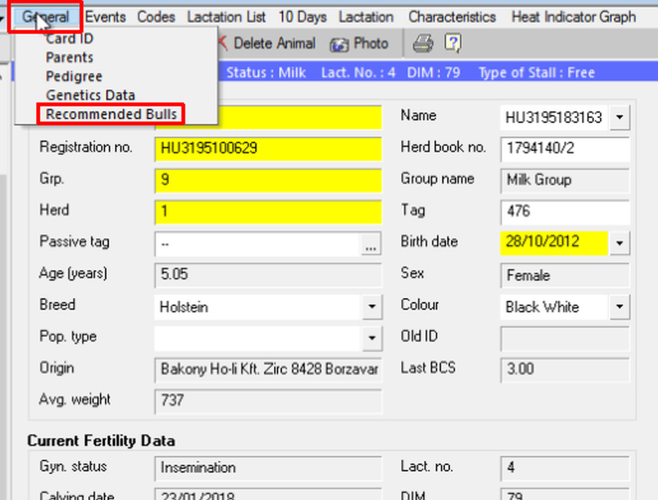Expand the Pop. type dropdown
658x500 pixels.
[x=371, y=338]
